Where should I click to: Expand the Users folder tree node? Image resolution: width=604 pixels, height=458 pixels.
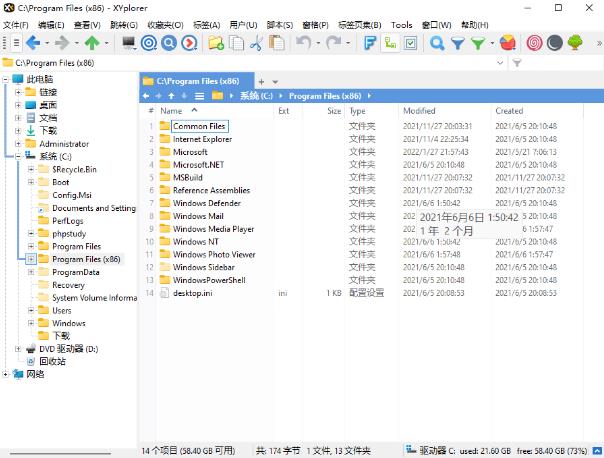click(31, 310)
